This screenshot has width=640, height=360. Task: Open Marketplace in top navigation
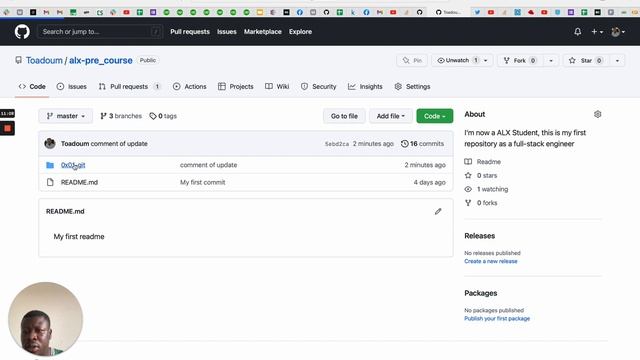[262, 31]
